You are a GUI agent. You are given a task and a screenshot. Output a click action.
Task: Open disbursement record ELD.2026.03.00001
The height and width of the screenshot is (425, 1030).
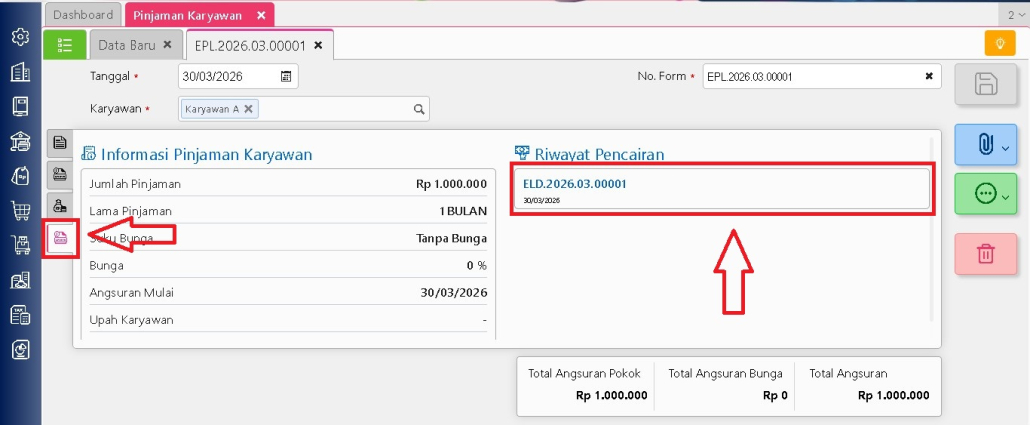point(575,184)
